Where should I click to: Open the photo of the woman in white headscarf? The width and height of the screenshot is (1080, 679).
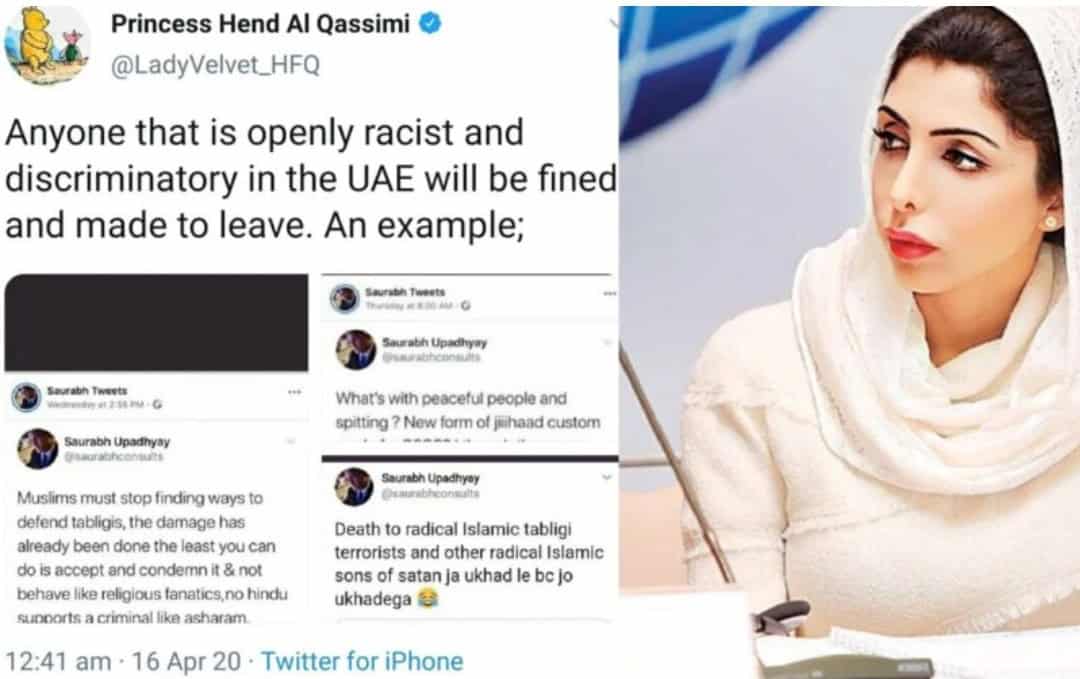point(849,342)
